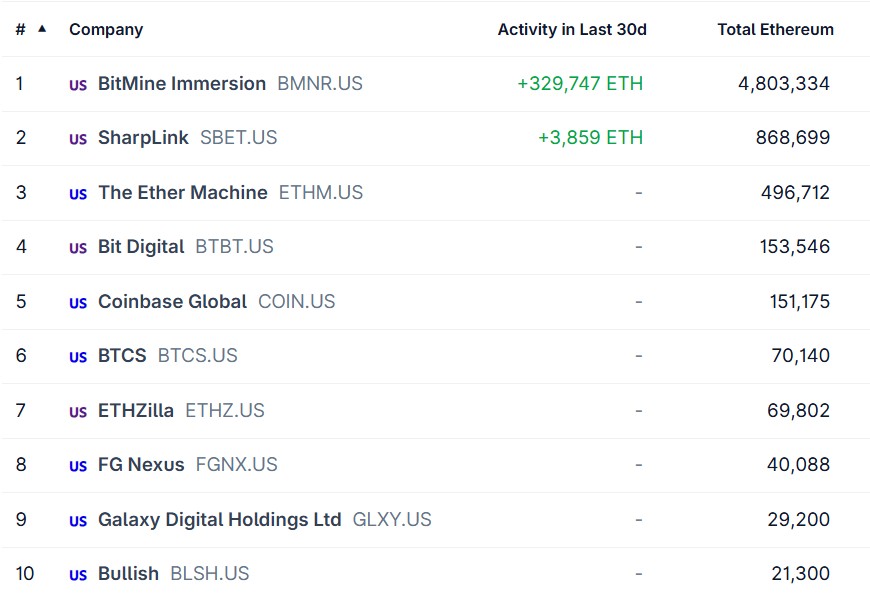870x600 pixels.
Task: Click the US flag icon beside Bit Digital
Action: (77, 247)
